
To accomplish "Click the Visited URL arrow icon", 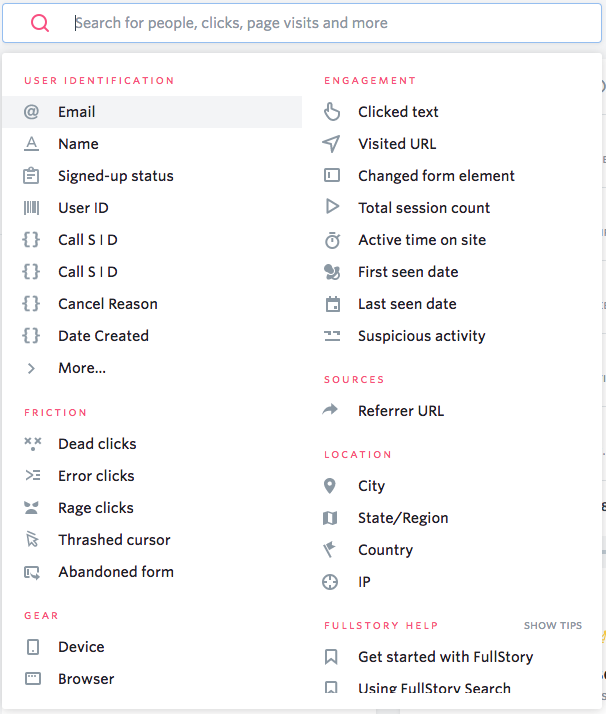I will click(332, 144).
